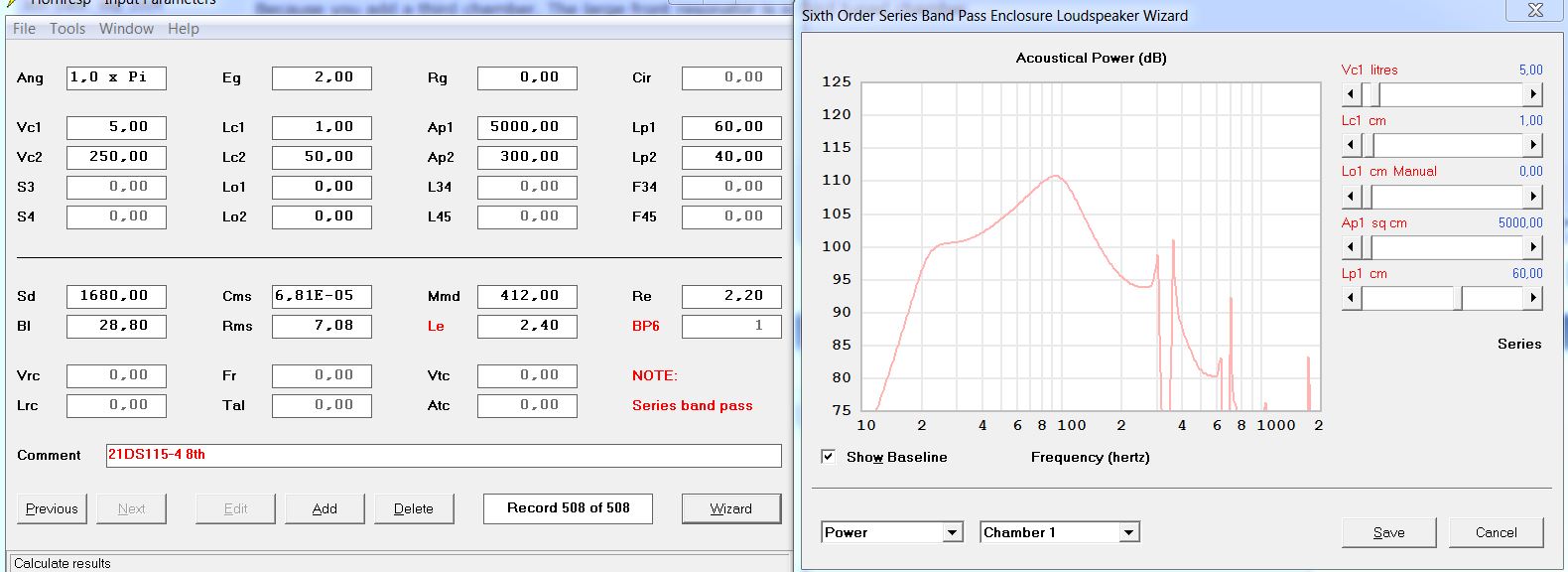
Task: Click the red BP6 label
Action: pyautogui.click(x=646, y=326)
